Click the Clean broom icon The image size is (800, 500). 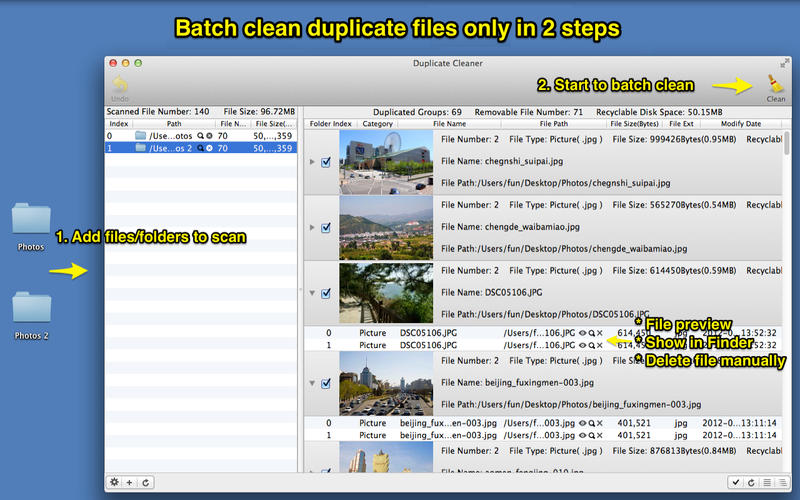click(775, 85)
